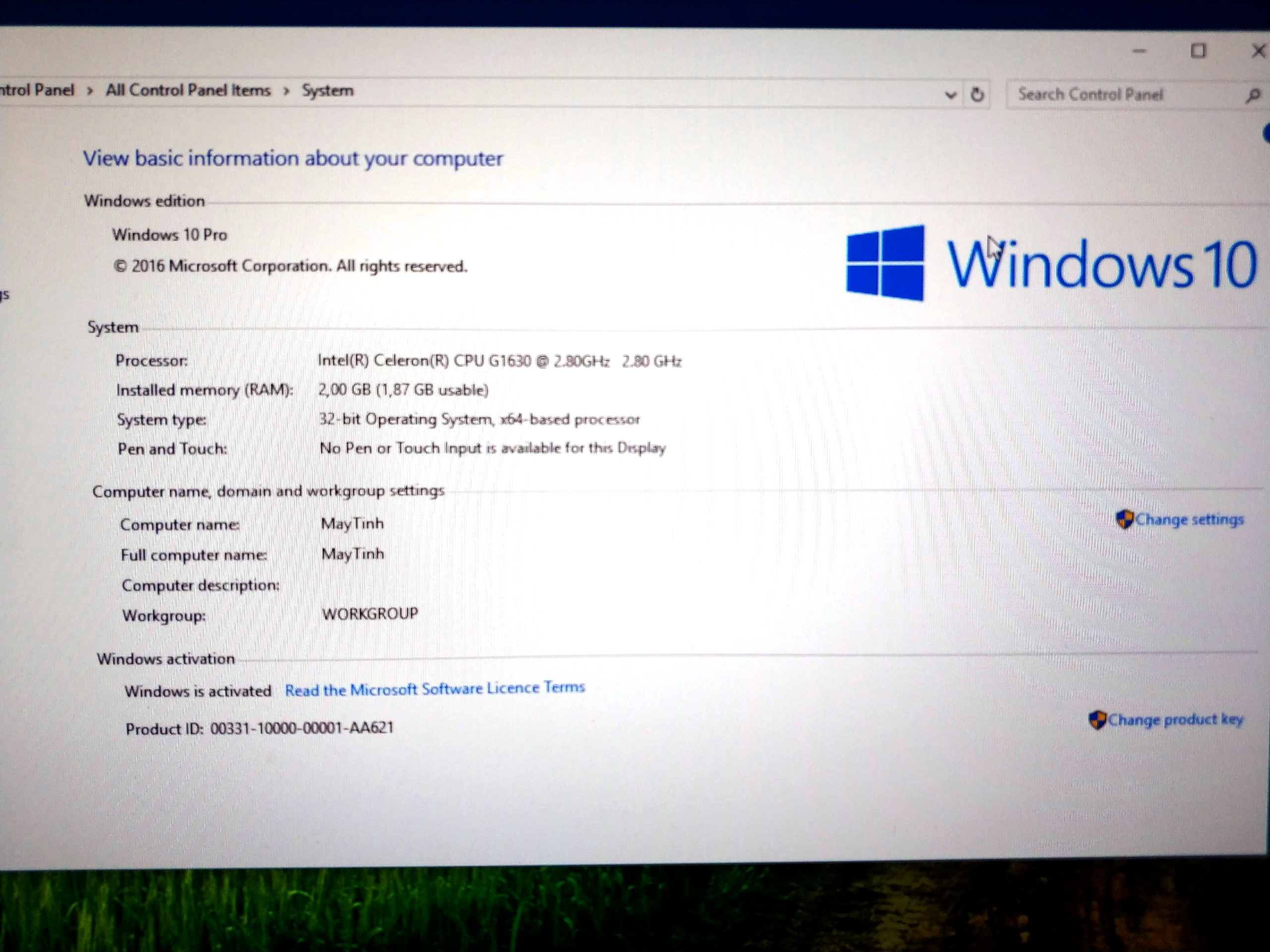Click View basic information about your computer heading
The height and width of the screenshot is (952, 1270).
coord(293,158)
